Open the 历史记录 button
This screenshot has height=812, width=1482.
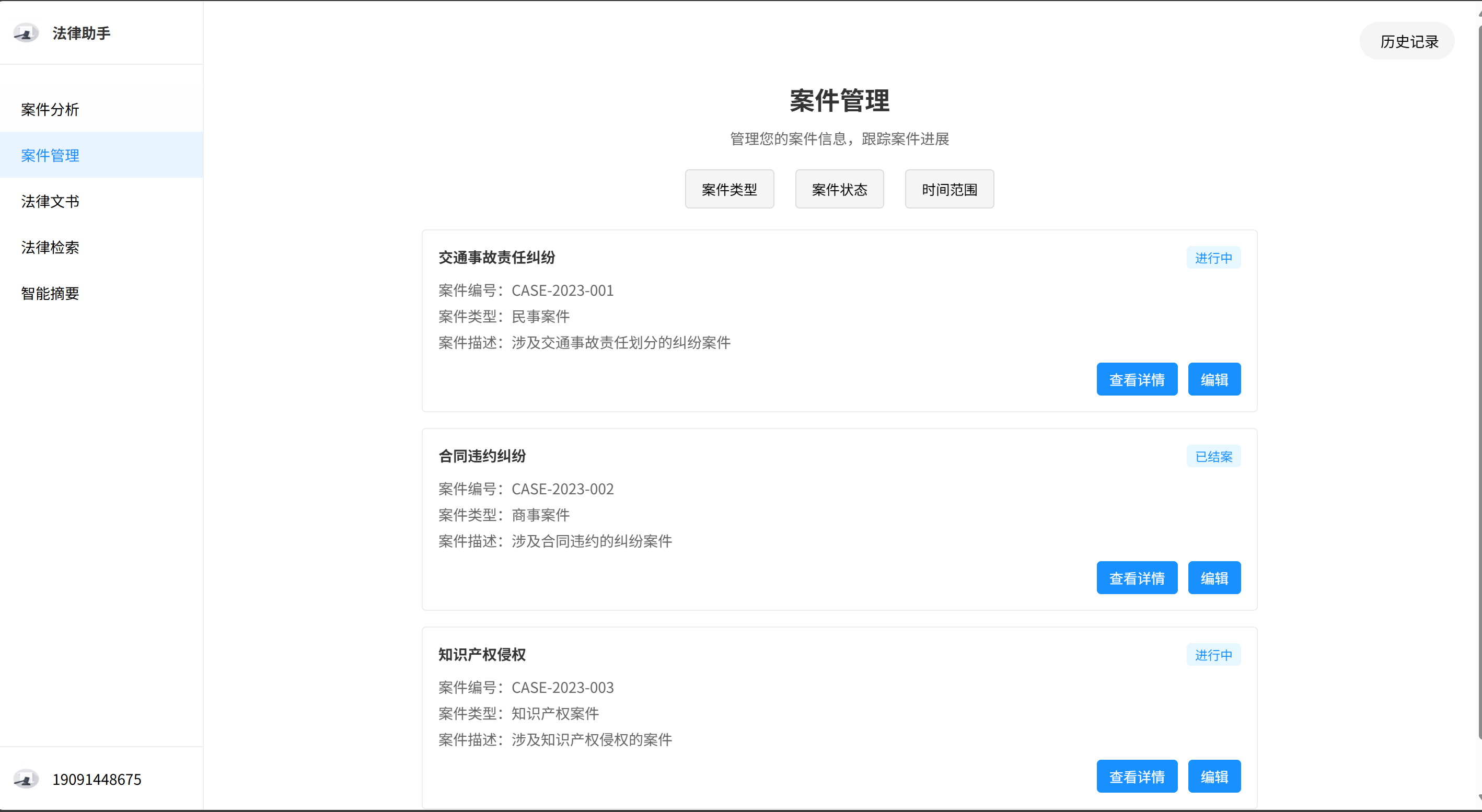[1408, 41]
